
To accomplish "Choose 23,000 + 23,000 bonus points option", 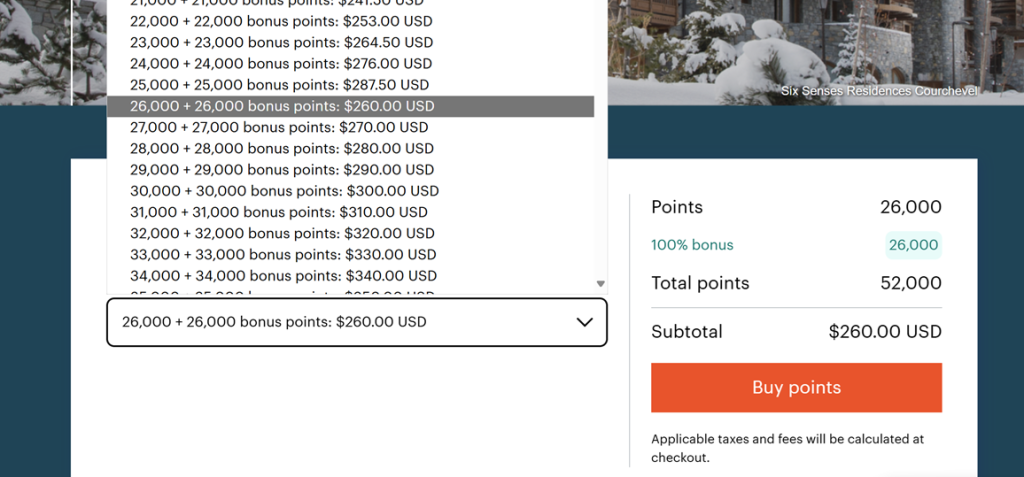I will [281, 43].
